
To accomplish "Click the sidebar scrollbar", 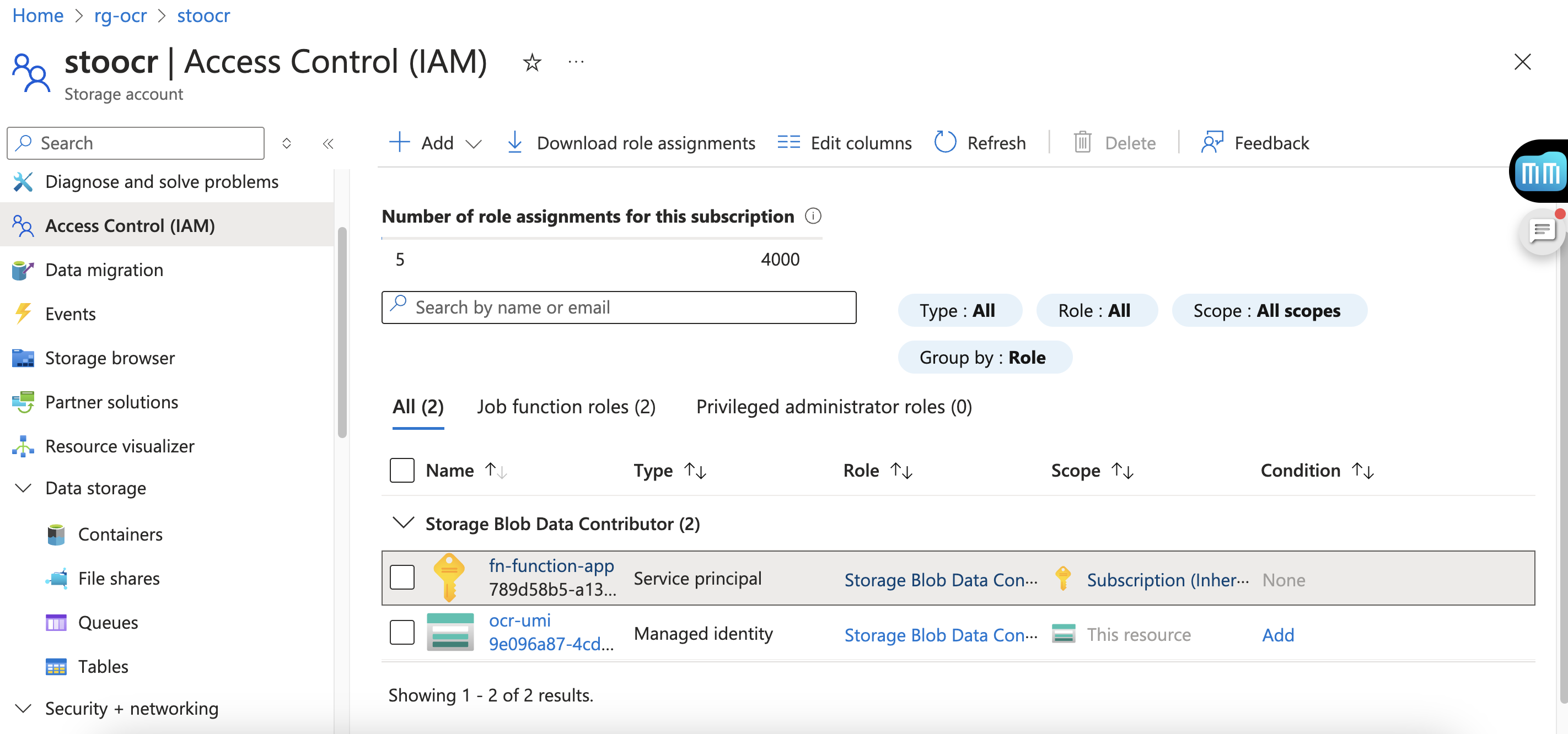I will click(x=342, y=333).
